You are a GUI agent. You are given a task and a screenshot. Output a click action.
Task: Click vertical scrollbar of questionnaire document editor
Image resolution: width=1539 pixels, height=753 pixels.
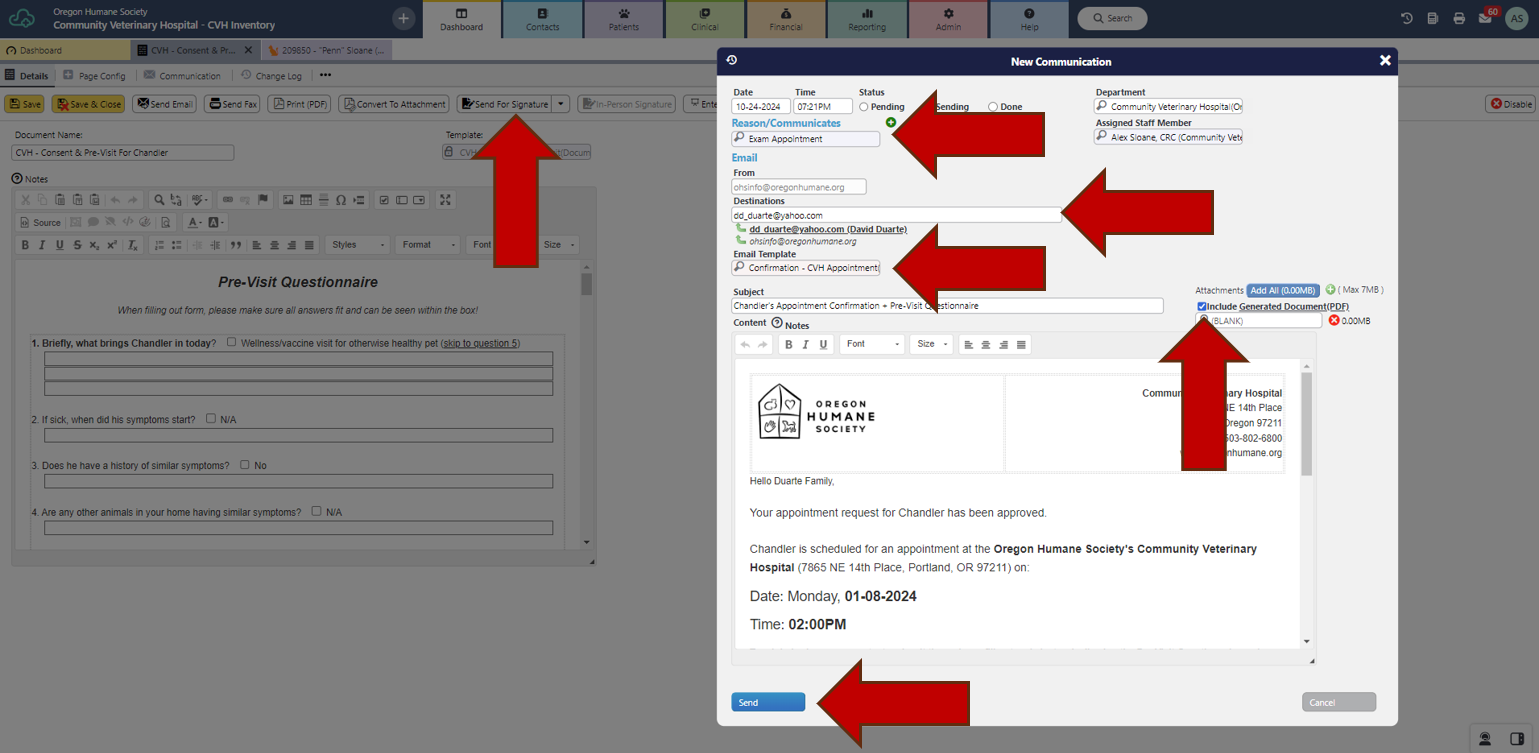(587, 405)
